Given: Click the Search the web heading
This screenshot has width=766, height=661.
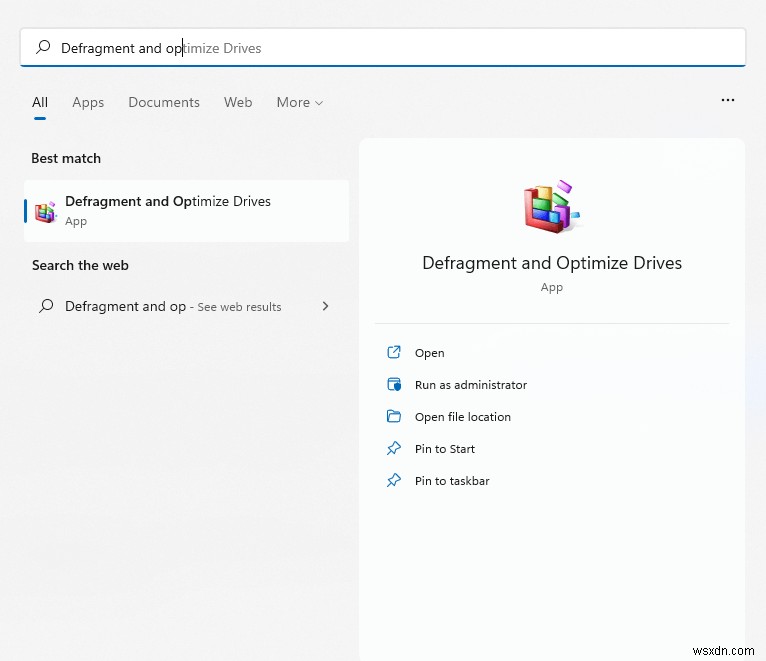Looking at the screenshot, I should [x=80, y=265].
